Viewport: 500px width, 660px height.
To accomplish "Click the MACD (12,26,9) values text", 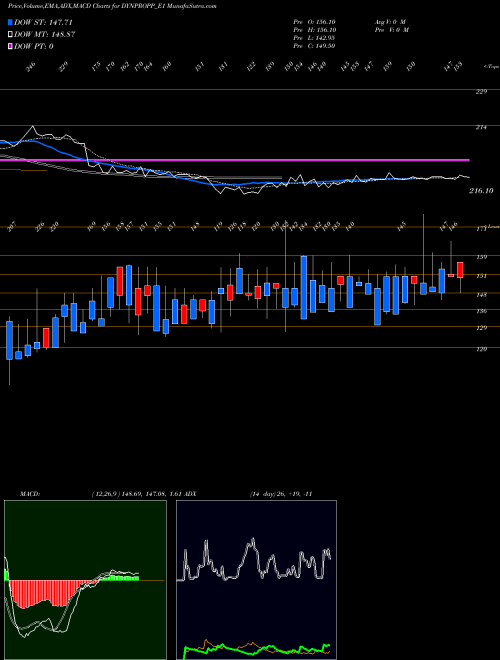I will click(x=136, y=494).
